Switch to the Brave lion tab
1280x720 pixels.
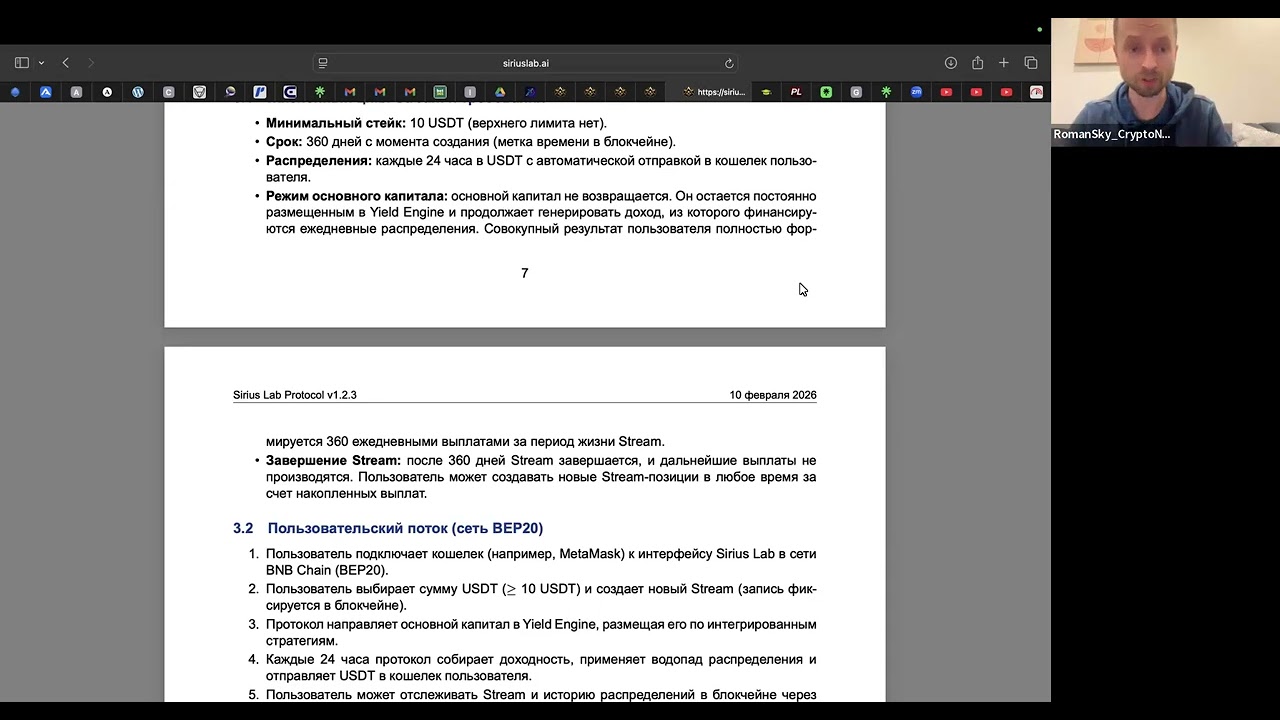pos(199,92)
